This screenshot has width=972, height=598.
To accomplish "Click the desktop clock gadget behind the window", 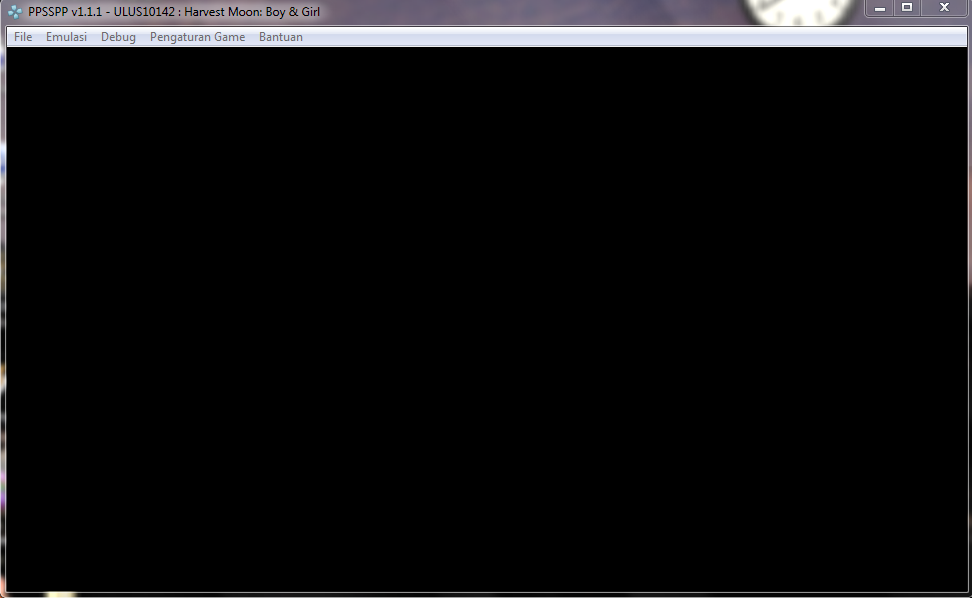I will [x=790, y=10].
